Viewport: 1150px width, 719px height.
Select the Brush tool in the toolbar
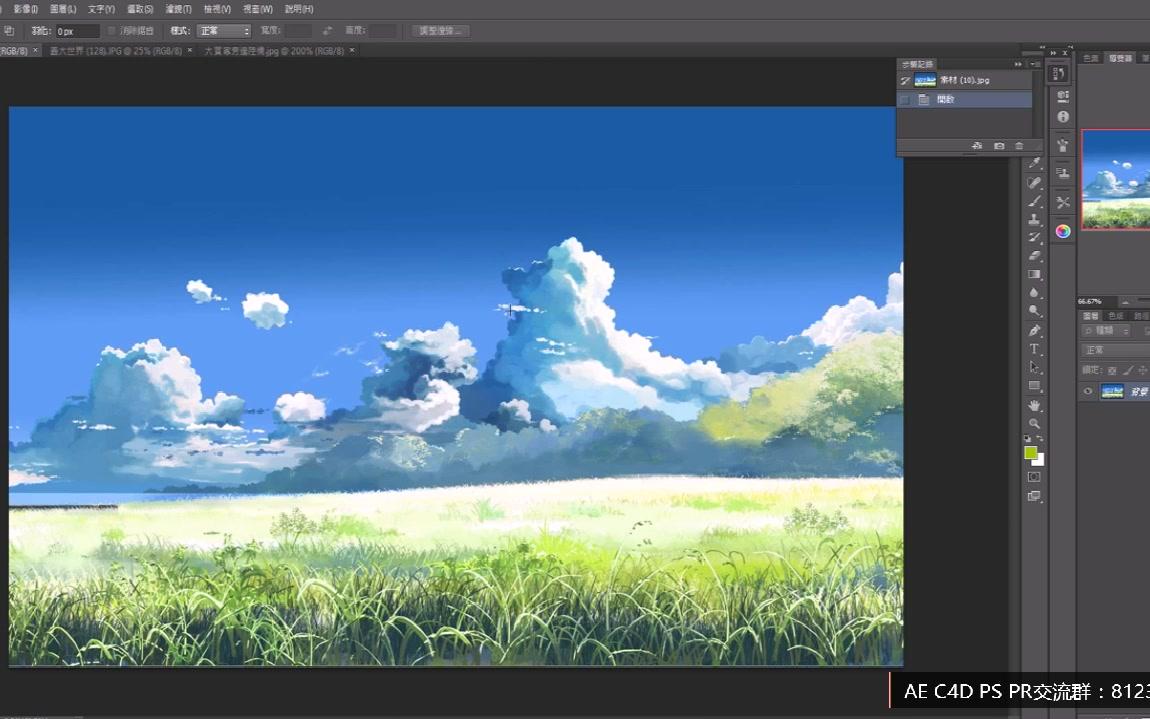click(1035, 201)
